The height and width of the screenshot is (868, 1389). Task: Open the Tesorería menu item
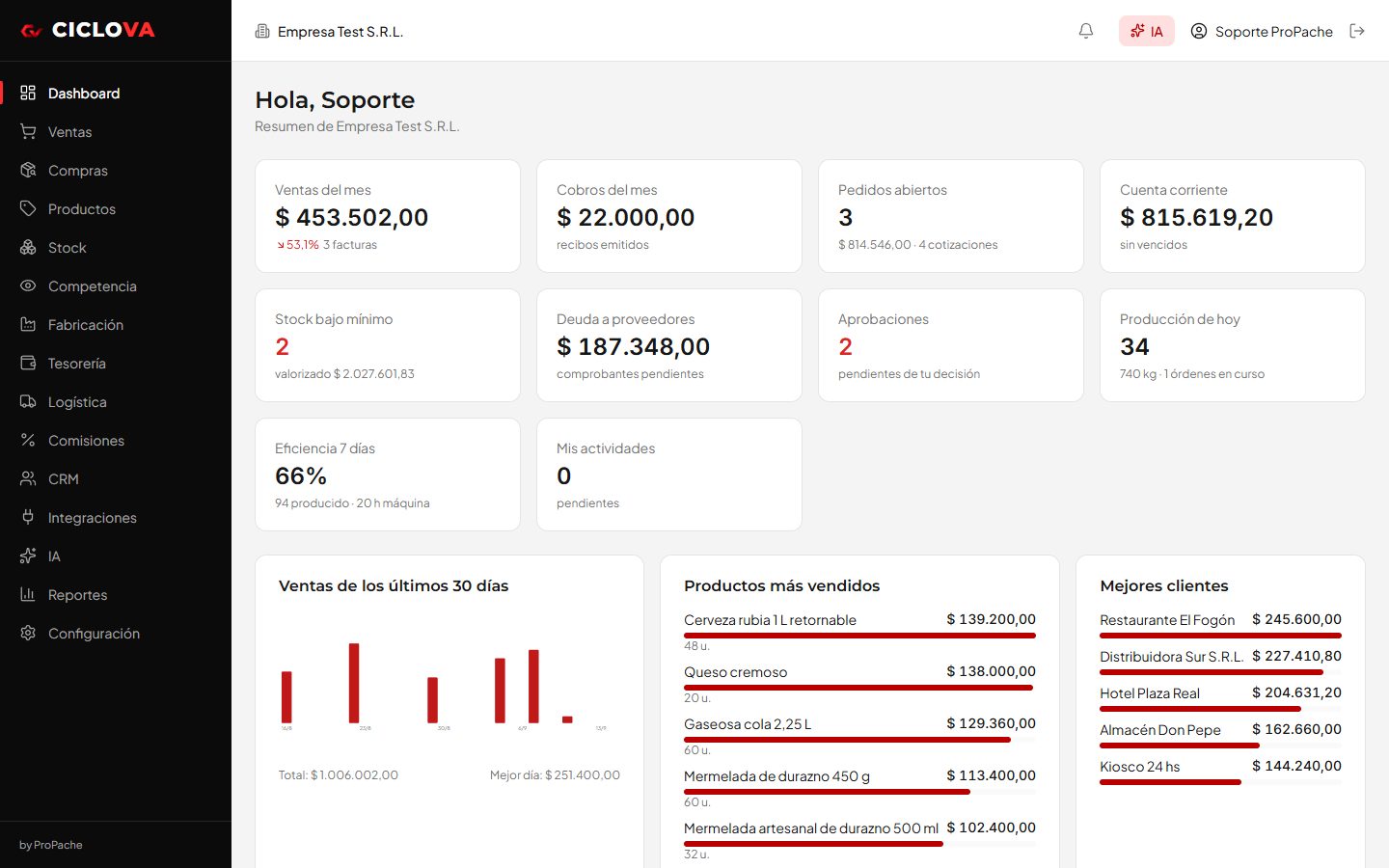click(77, 364)
